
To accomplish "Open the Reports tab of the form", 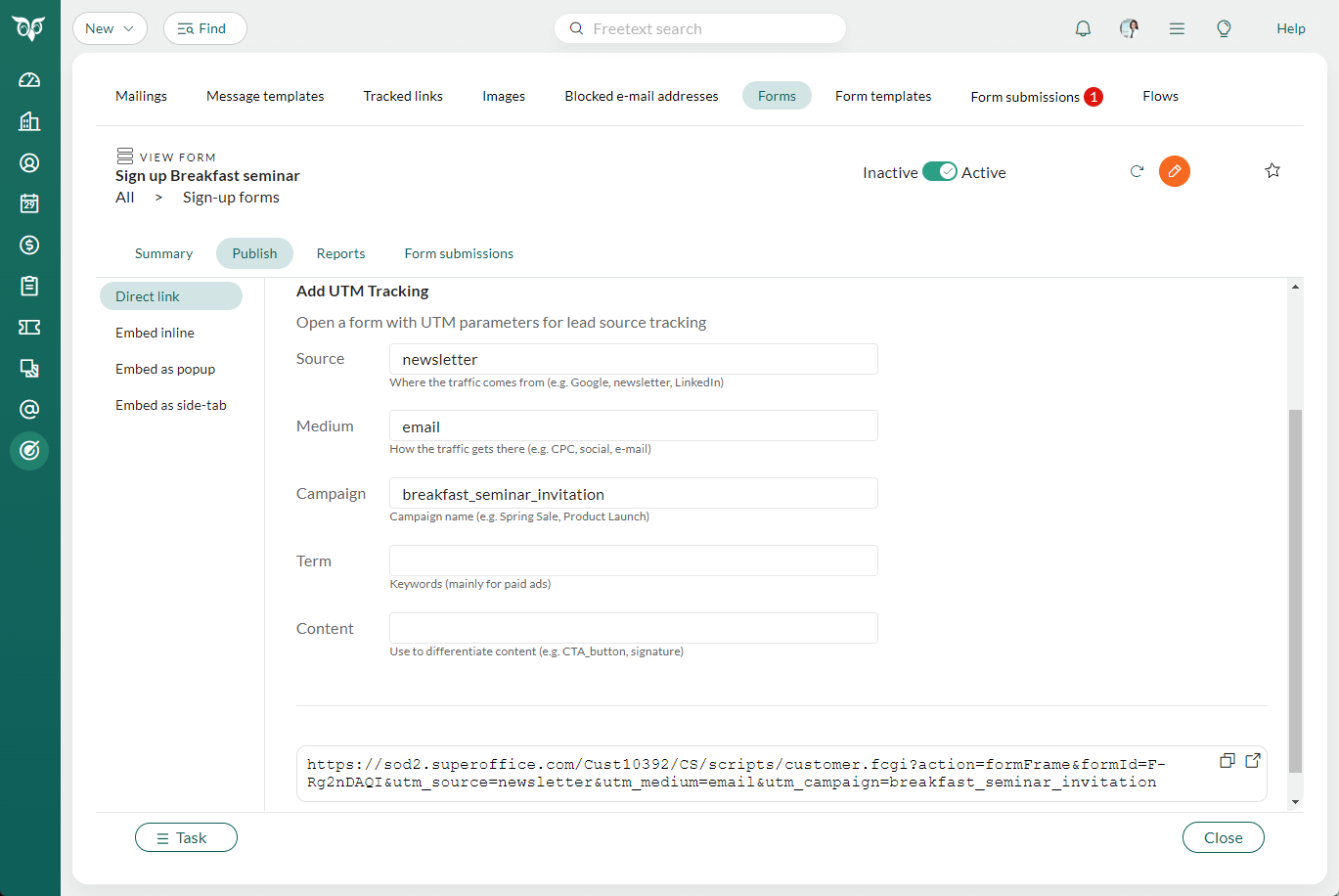I will [340, 252].
